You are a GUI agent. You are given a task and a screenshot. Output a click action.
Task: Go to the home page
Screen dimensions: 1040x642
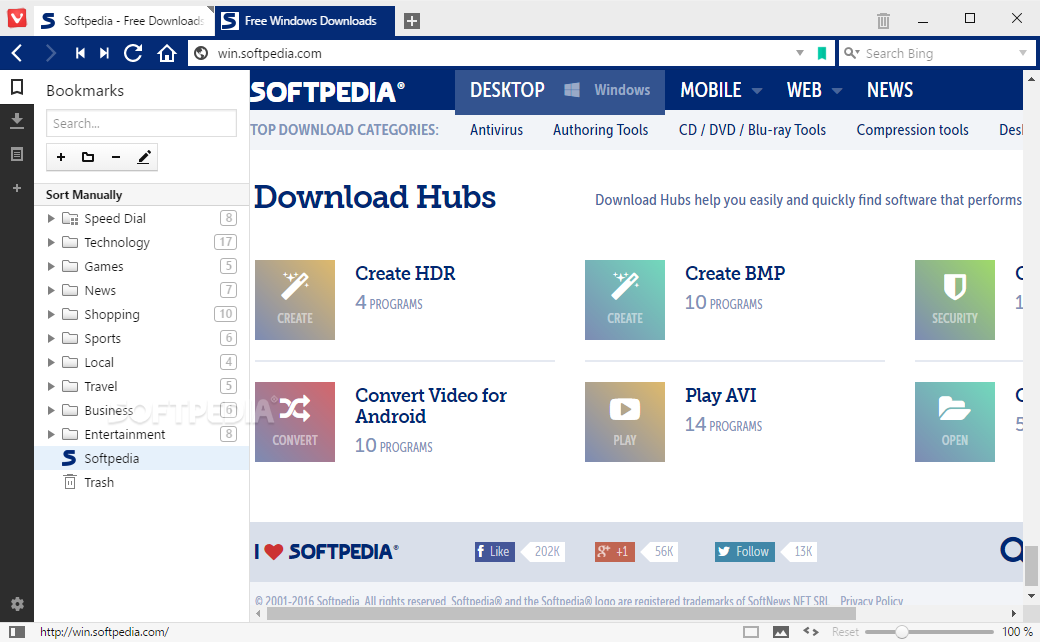click(x=167, y=53)
